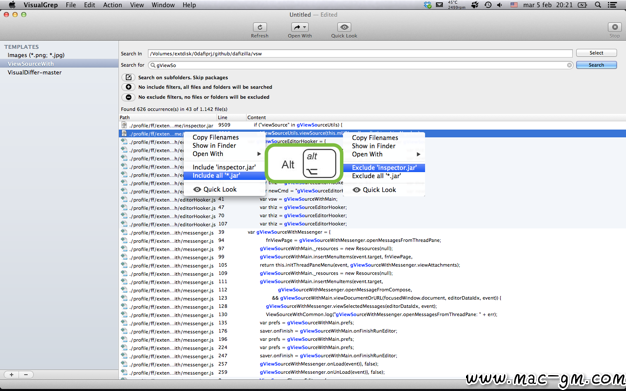Image resolution: width=626 pixels, height=391 pixels.
Task: Choose Exclude all '*.jar' in right context menu
Action: (384, 176)
